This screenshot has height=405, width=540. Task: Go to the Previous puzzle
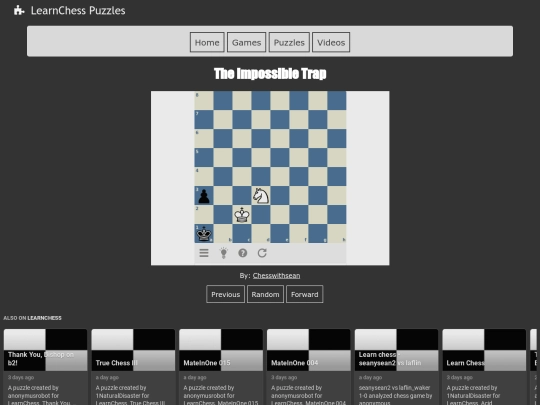coord(226,294)
